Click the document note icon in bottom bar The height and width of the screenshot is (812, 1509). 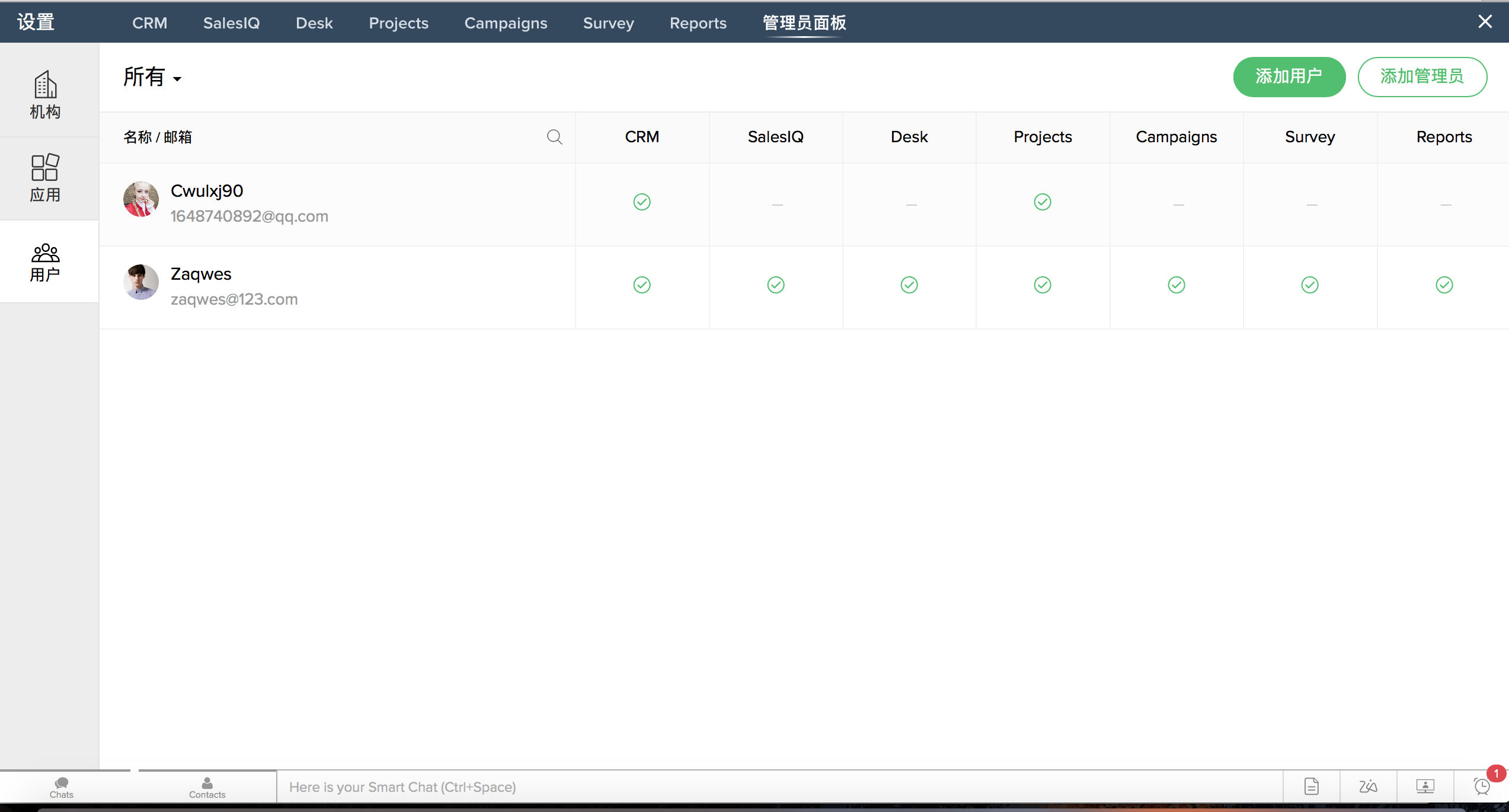tap(1312, 787)
